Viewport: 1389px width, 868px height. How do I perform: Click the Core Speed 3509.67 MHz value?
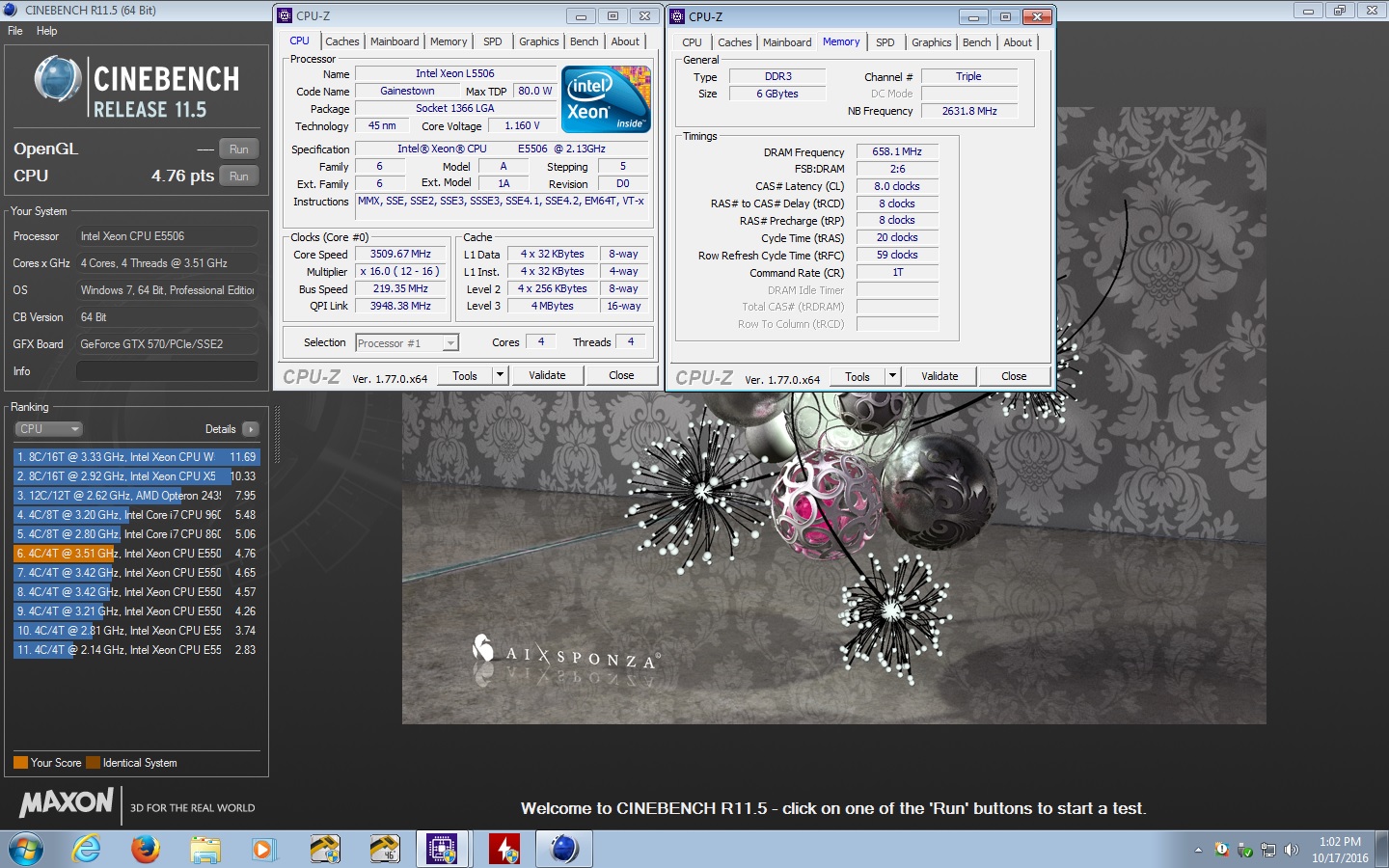(400, 255)
